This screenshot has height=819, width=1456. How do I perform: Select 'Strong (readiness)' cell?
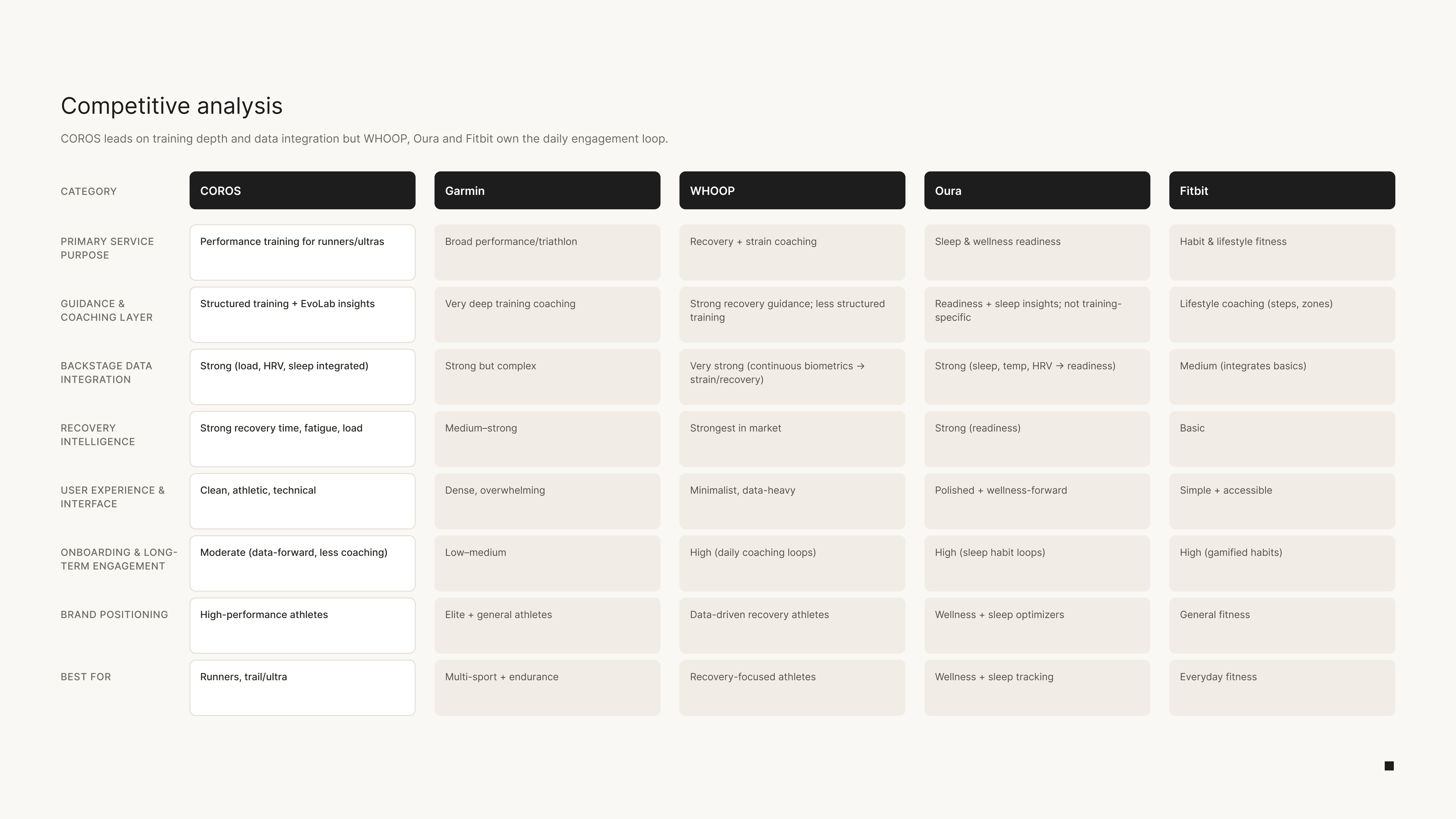(1037, 439)
